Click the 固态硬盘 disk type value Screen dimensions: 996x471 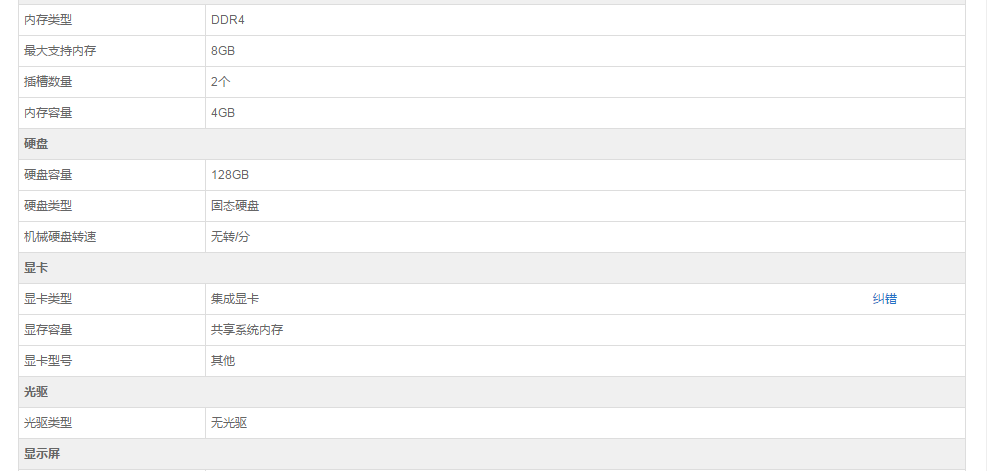(235, 206)
